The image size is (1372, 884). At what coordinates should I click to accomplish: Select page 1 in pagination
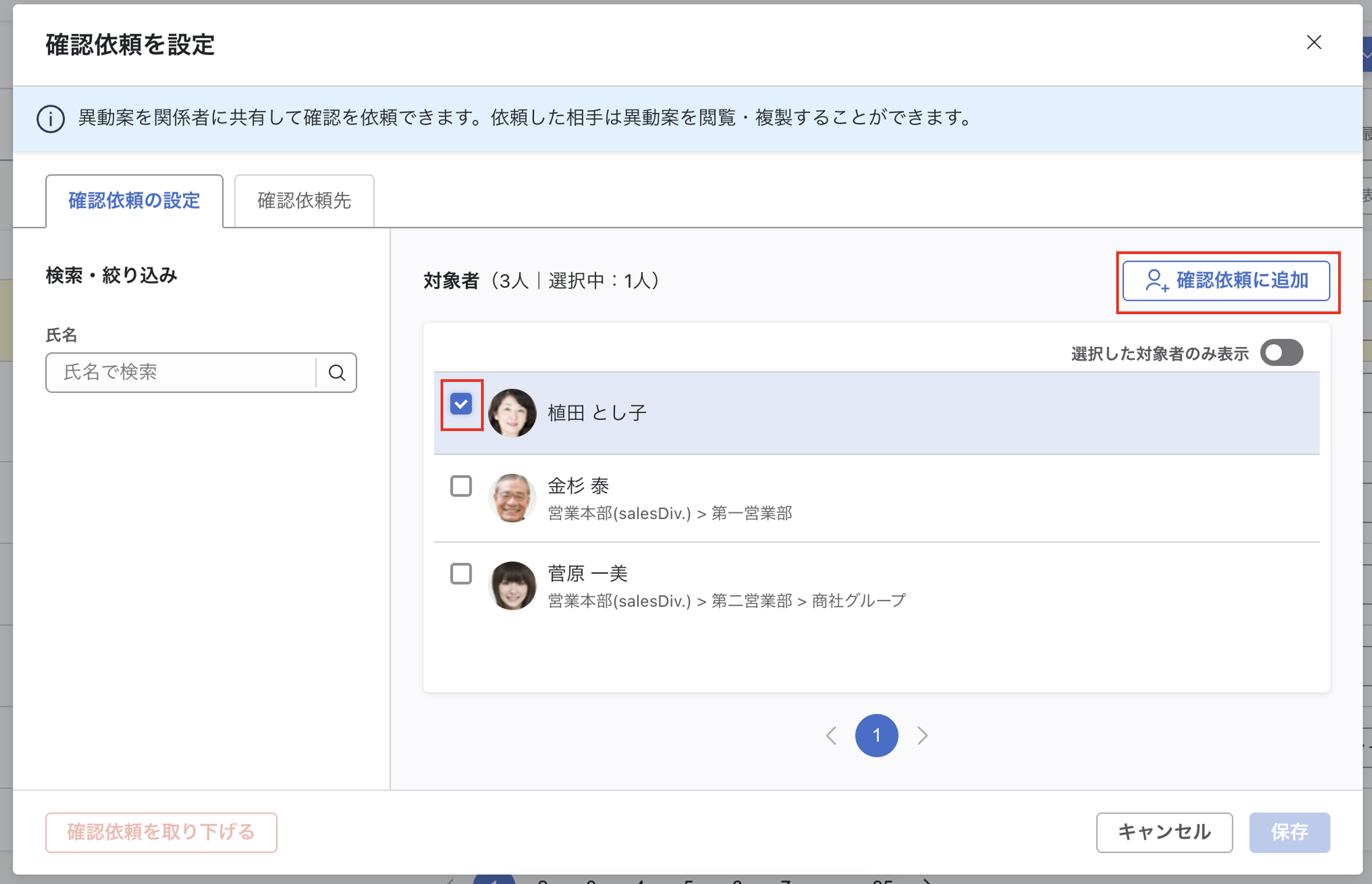coord(876,735)
